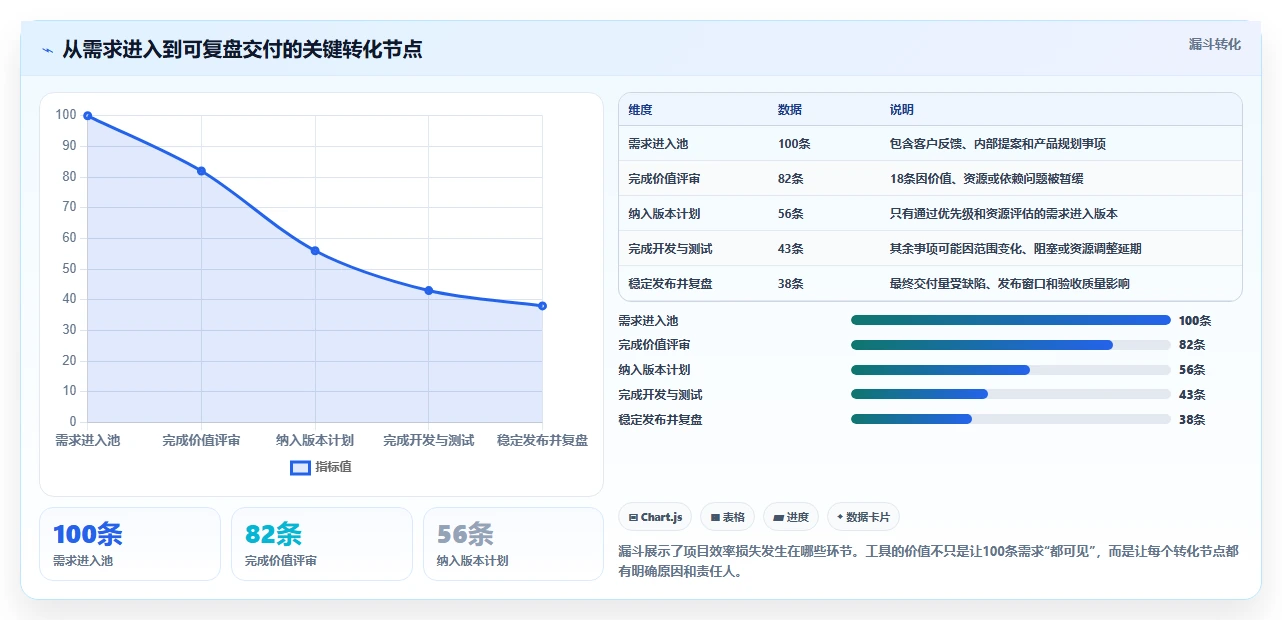Click the title 从需求进入到可复盘交付的关键转化节点
This screenshot has height=620, width=1282.
tap(242, 49)
